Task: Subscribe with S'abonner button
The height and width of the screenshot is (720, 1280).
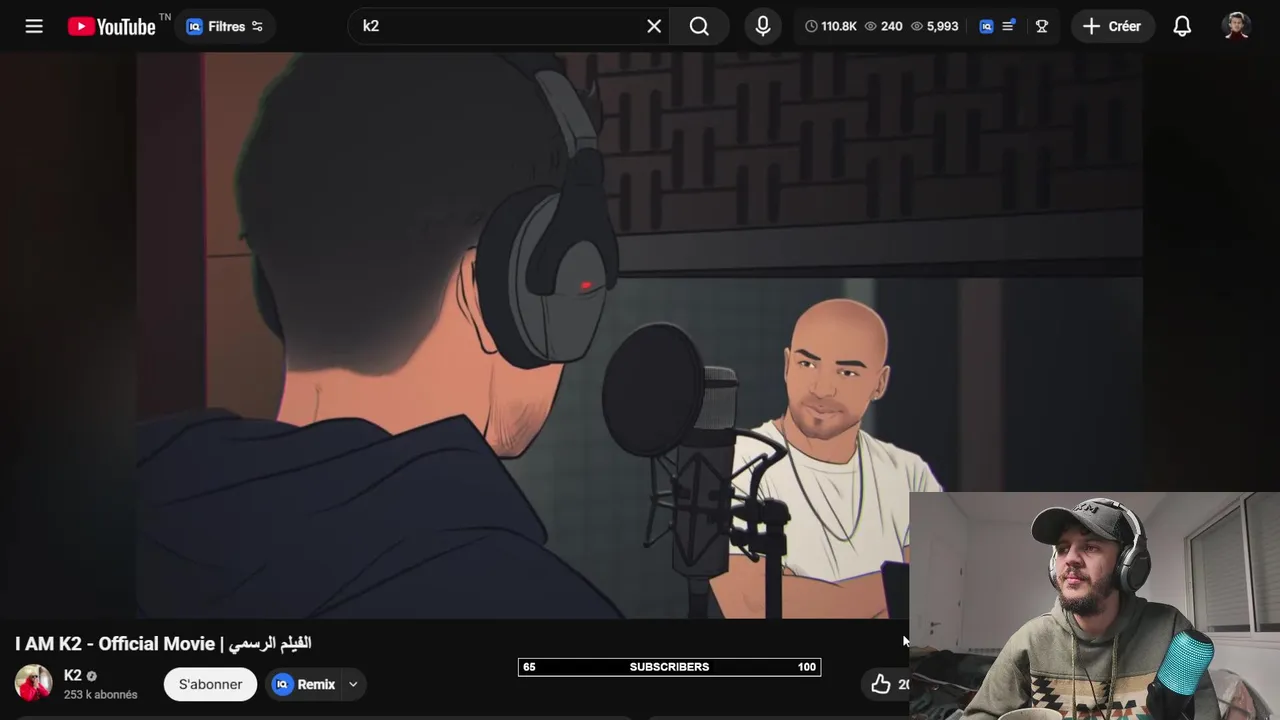Action: point(210,684)
